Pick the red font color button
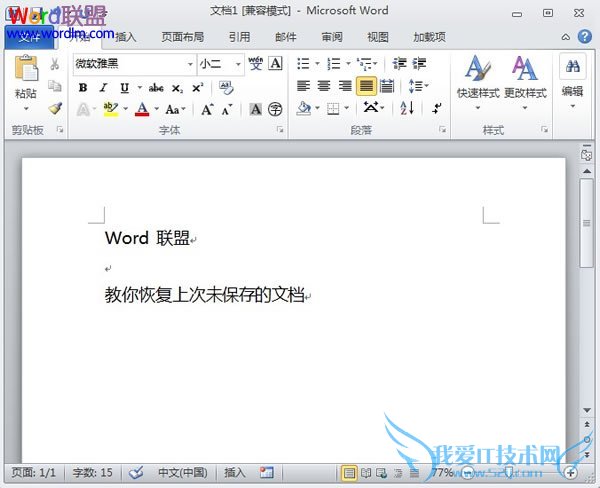Image resolution: width=600 pixels, height=488 pixels. coord(142,109)
